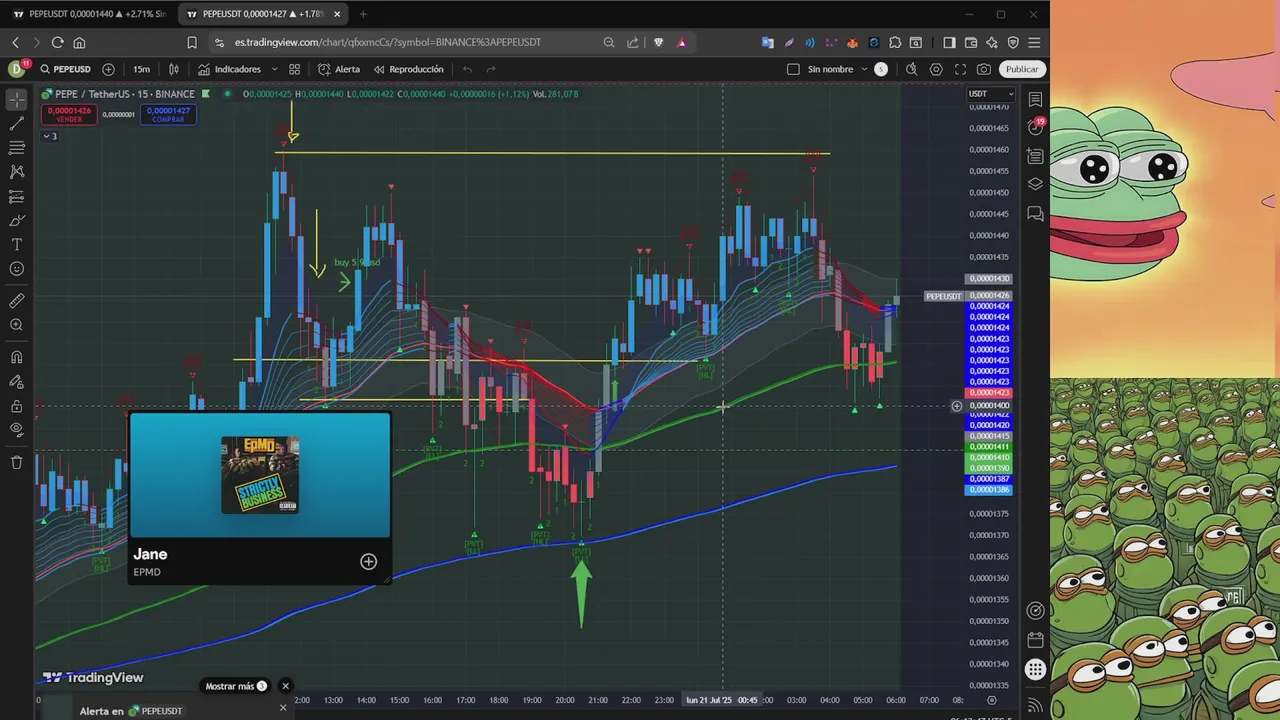The height and width of the screenshot is (720, 1280).
Task: Select the zoom in tool
Action: pyautogui.click(x=16, y=325)
